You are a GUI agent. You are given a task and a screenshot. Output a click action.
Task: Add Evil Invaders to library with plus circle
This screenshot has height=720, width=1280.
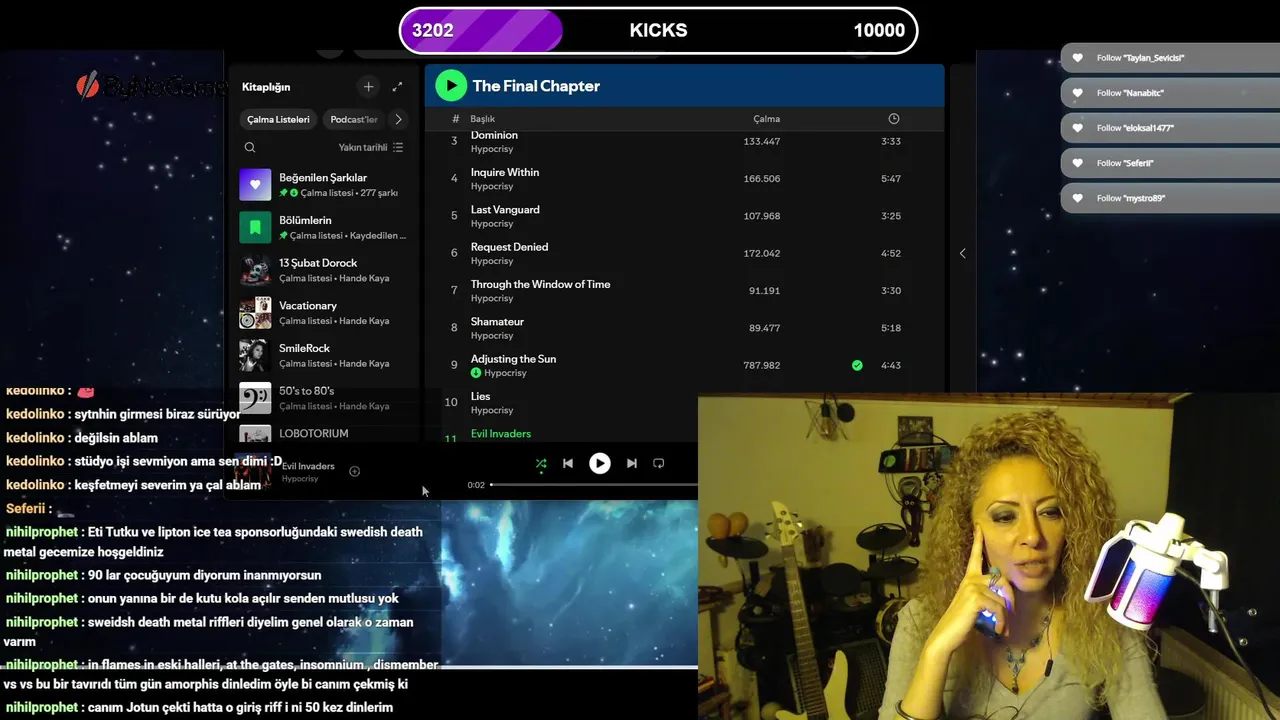click(x=354, y=471)
